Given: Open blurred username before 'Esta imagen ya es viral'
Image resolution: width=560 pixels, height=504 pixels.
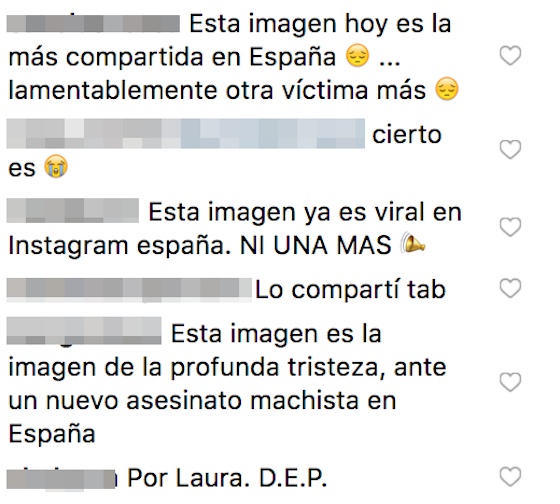Looking at the screenshot, I should click(x=72, y=211).
